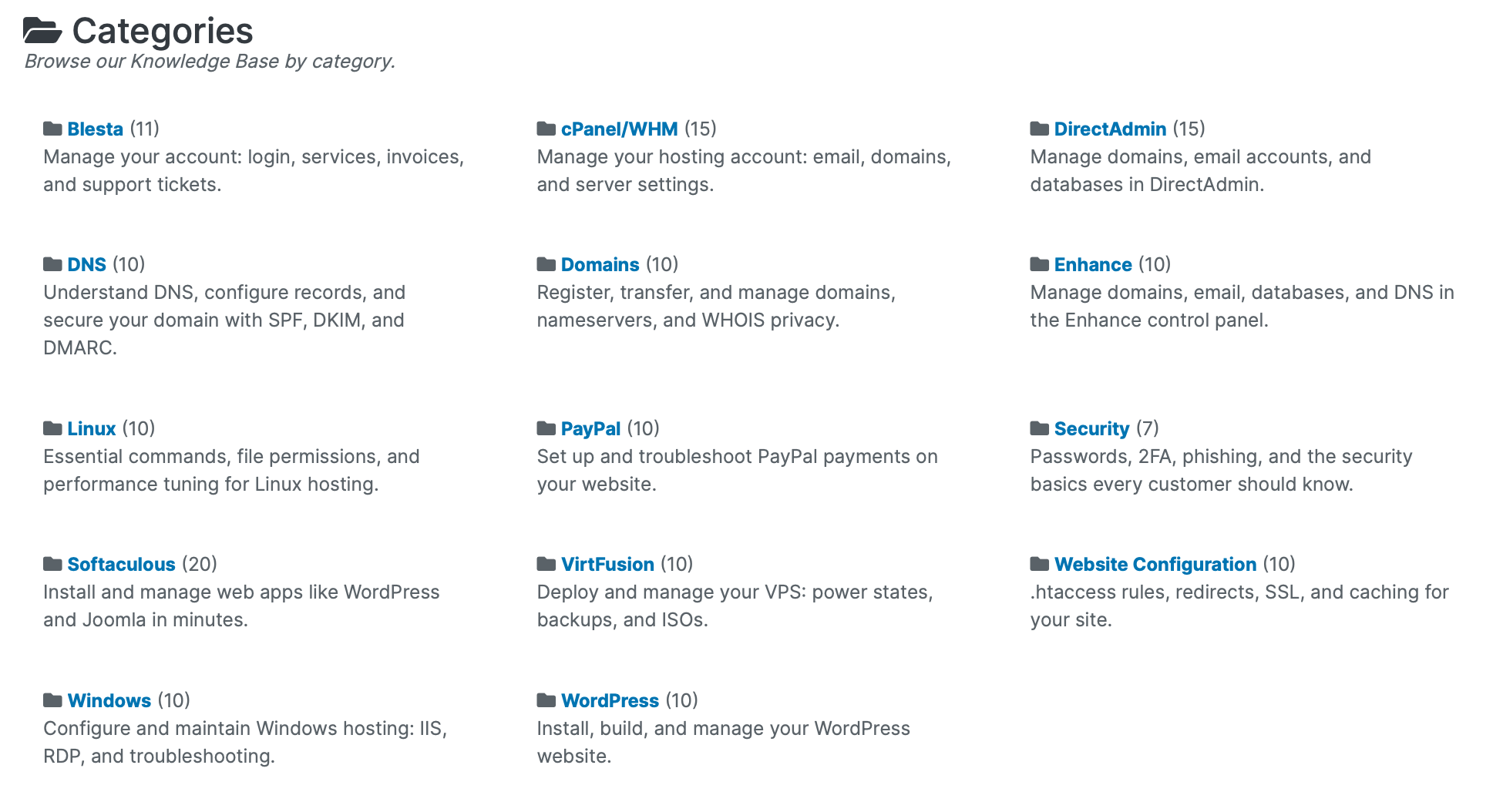Click the folder icon beside Security

1040,428
